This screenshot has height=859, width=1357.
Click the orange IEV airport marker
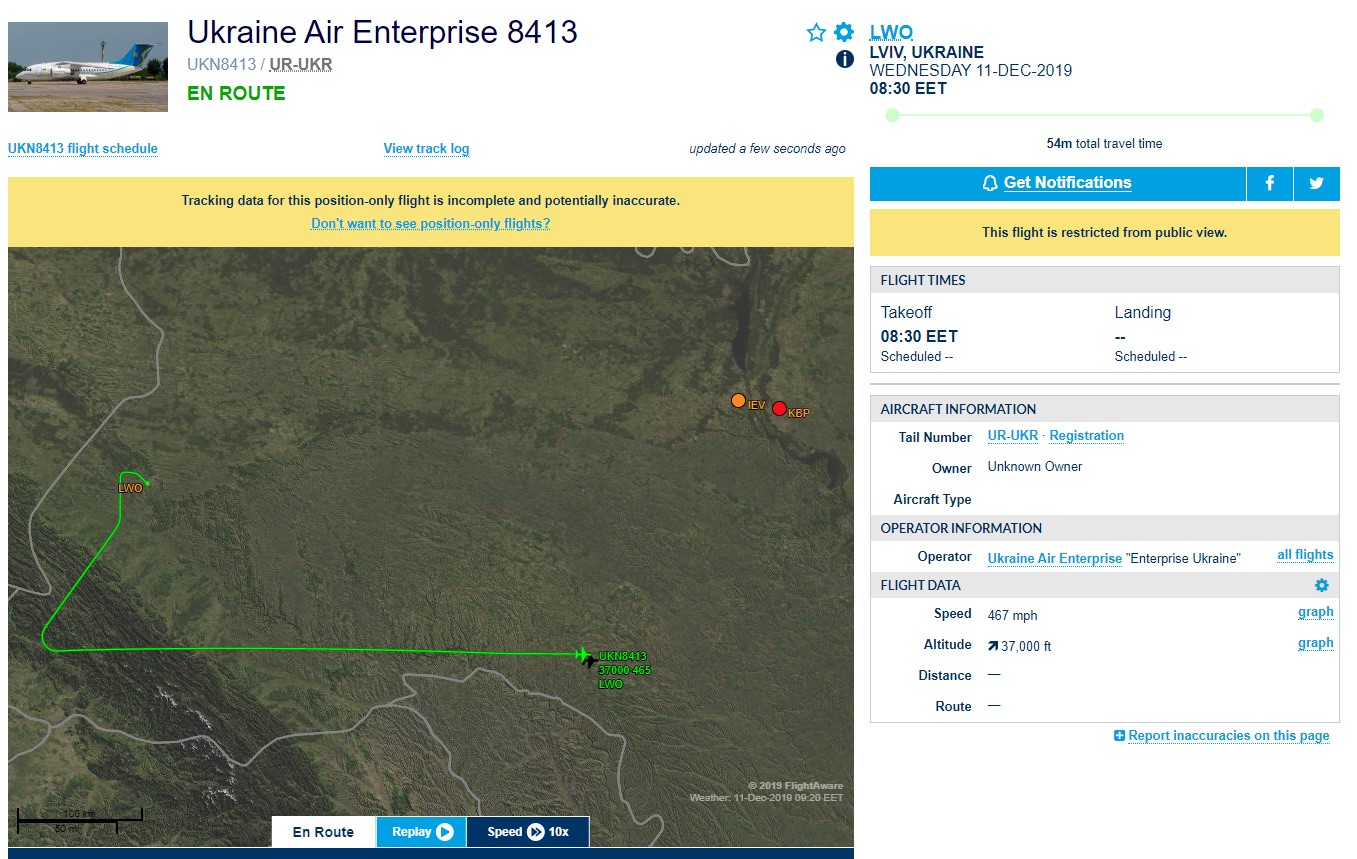pyautogui.click(x=738, y=401)
